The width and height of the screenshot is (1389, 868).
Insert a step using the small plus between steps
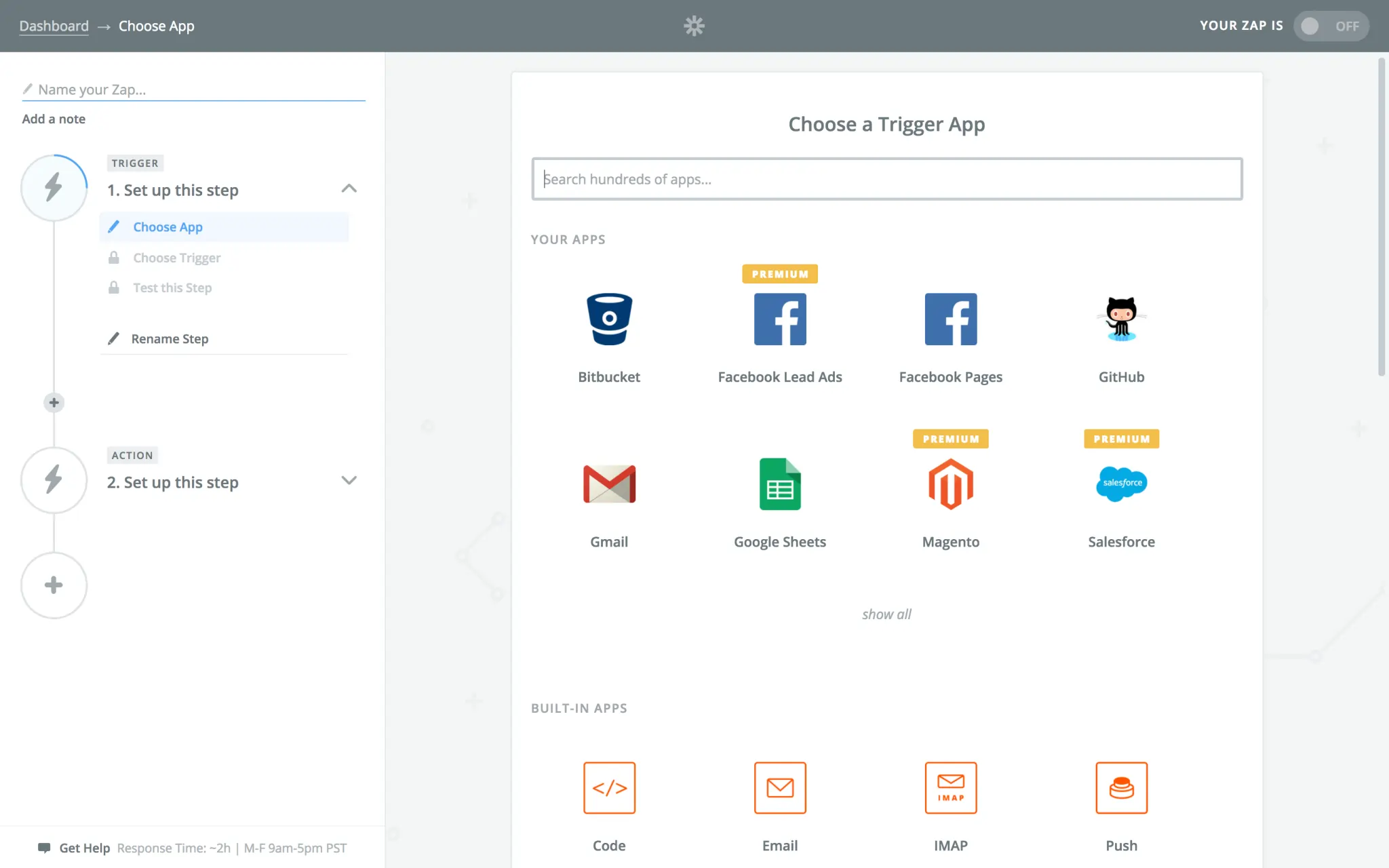[x=54, y=403]
